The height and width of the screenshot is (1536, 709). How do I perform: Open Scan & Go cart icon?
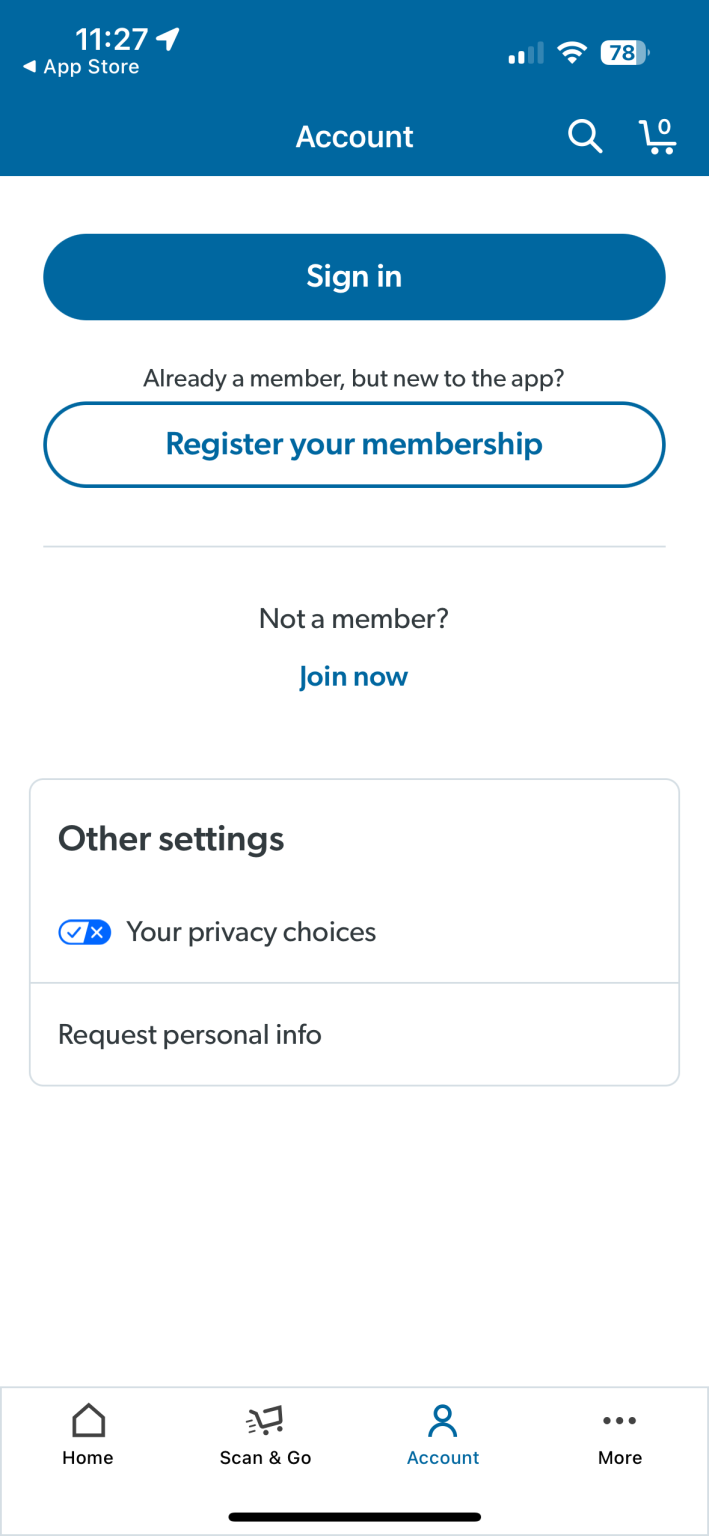point(265,1420)
